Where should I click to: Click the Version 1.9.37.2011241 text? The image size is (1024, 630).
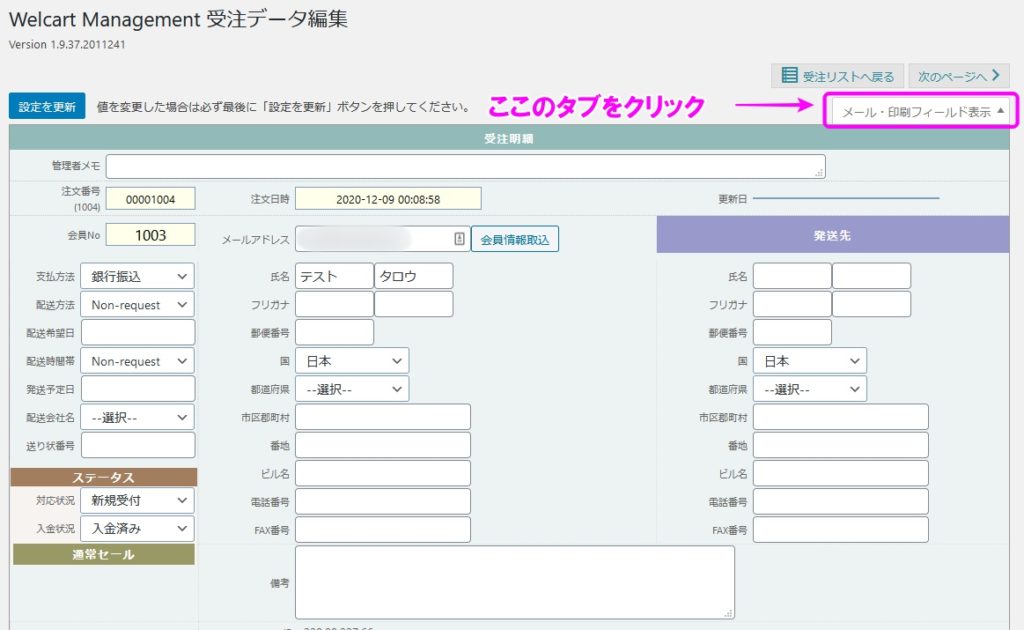click(67, 44)
